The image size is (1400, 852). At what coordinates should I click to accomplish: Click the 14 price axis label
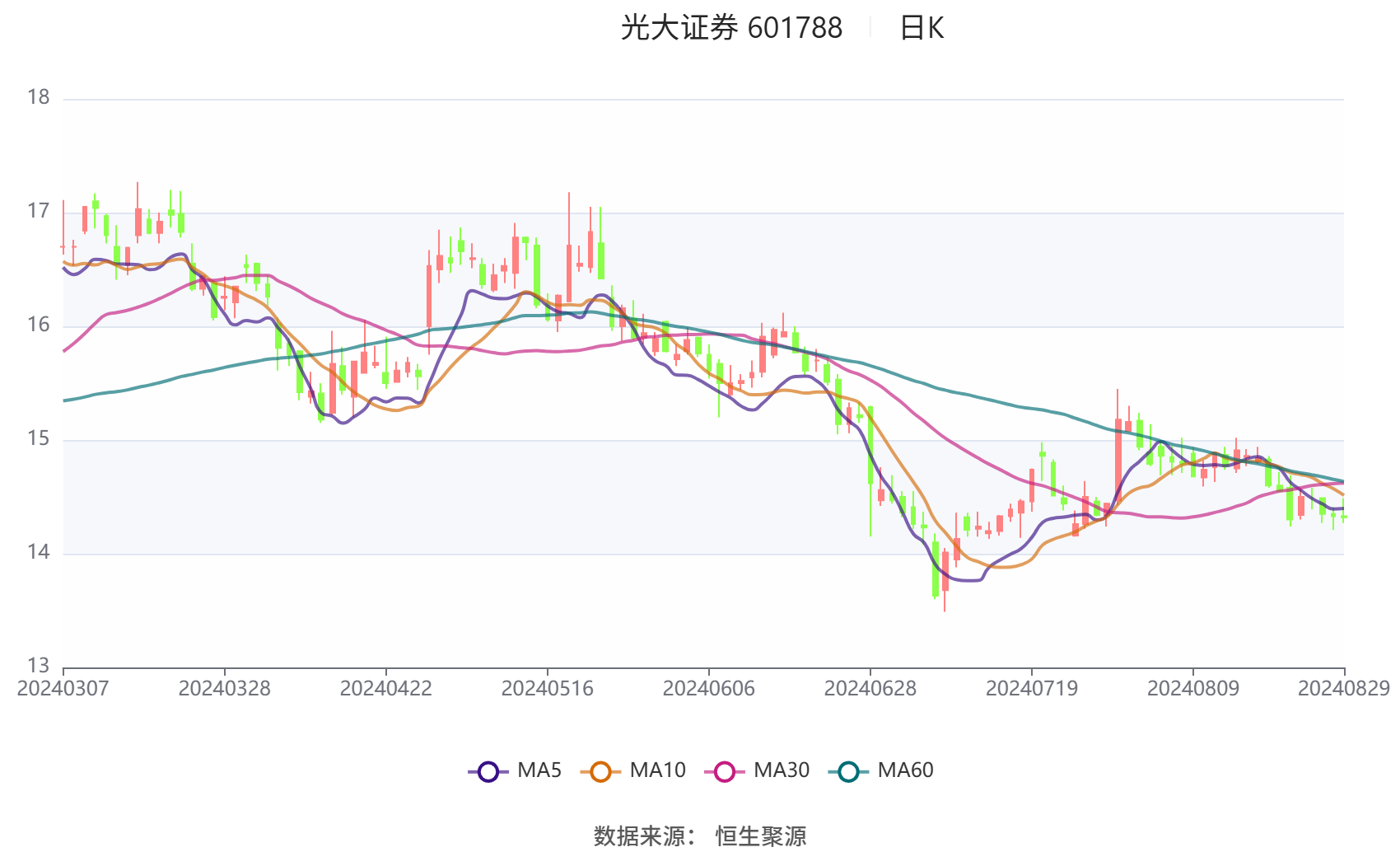38,552
